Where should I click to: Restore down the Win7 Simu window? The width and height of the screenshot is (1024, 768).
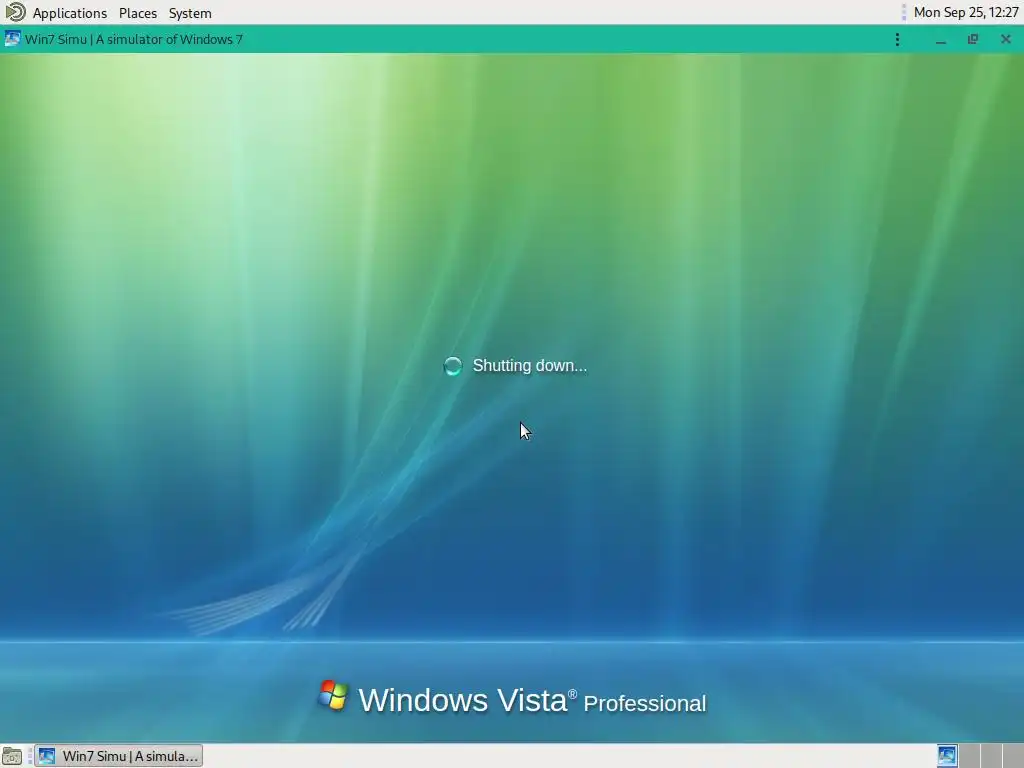click(972, 40)
